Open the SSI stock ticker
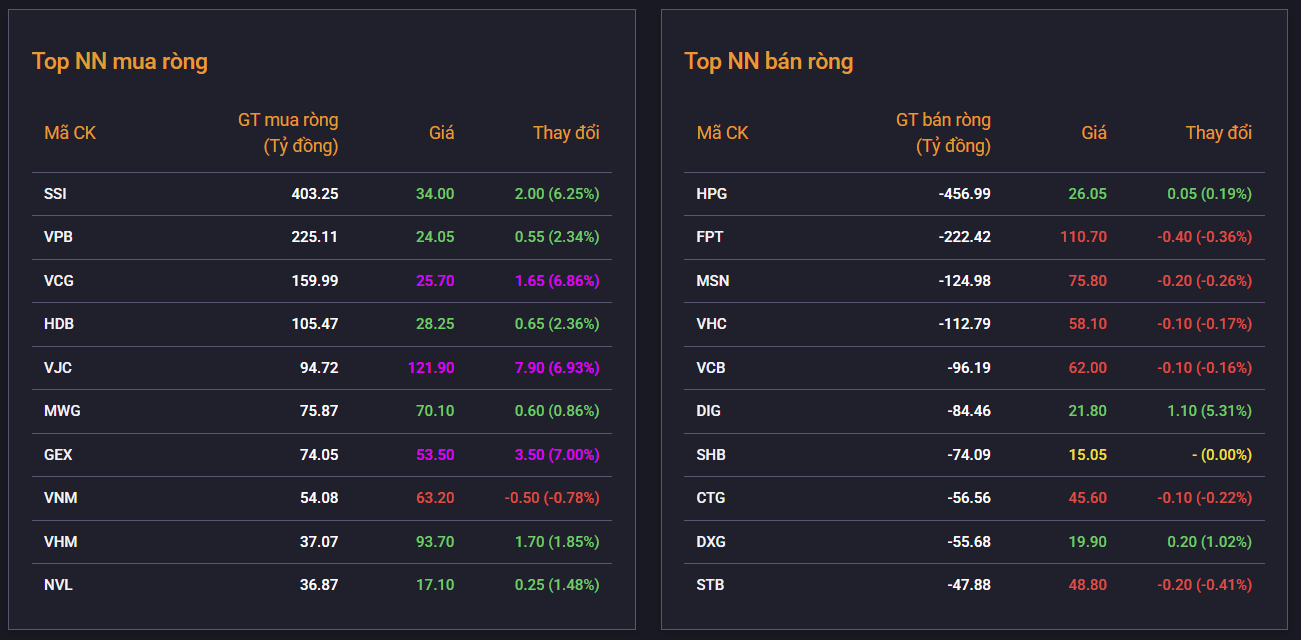 click(x=55, y=194)
